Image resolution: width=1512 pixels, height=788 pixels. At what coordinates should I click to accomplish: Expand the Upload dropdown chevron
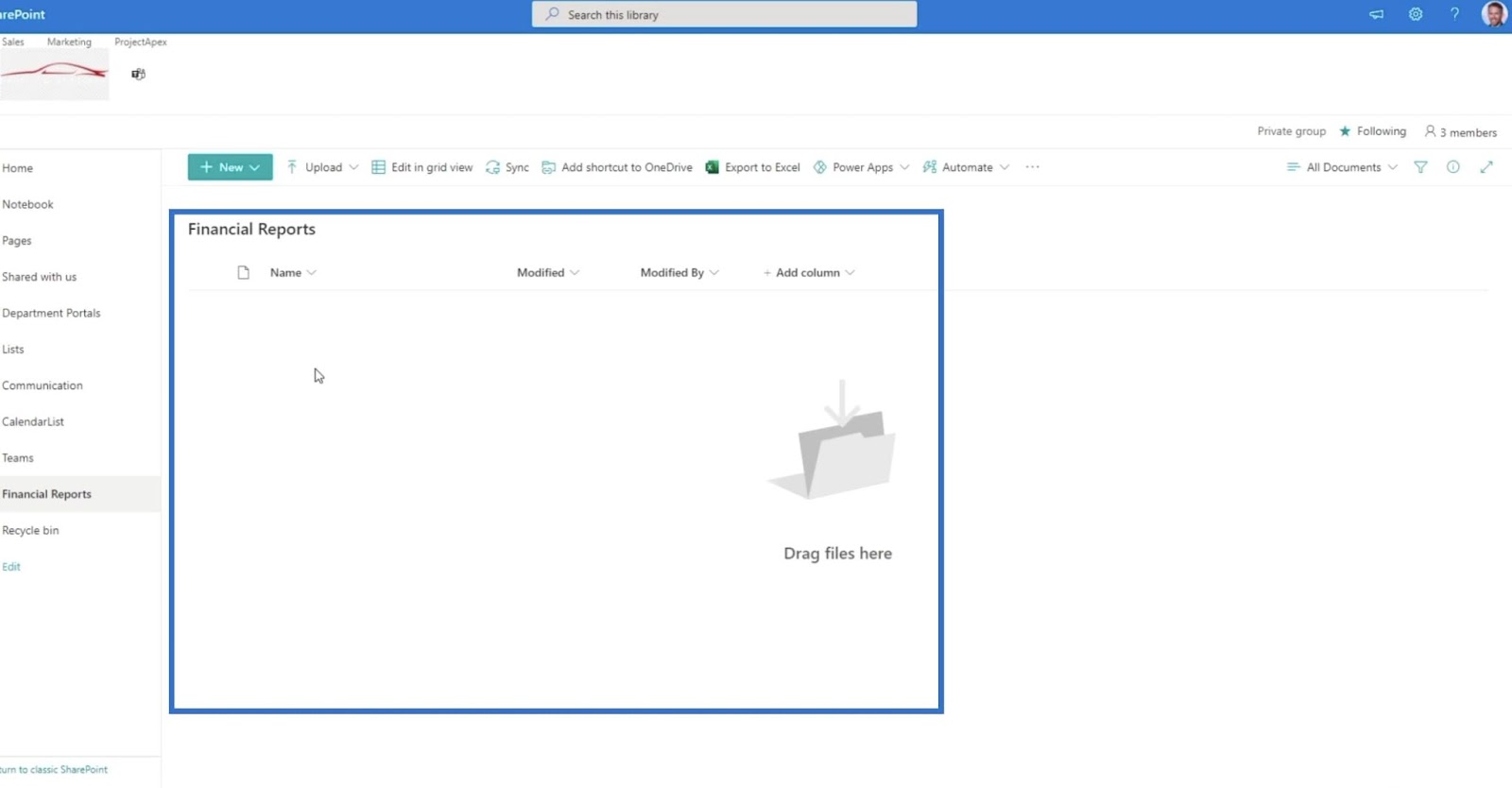coord(353,167)
